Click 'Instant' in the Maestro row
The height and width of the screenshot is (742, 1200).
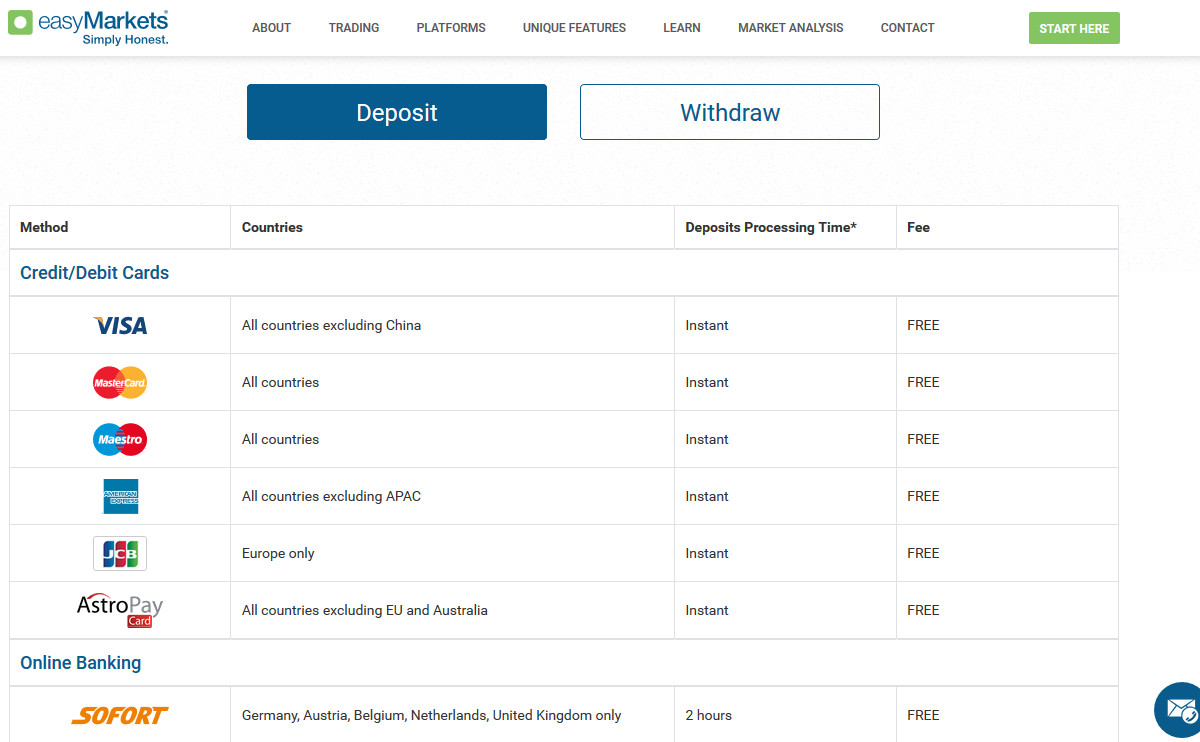707,439
